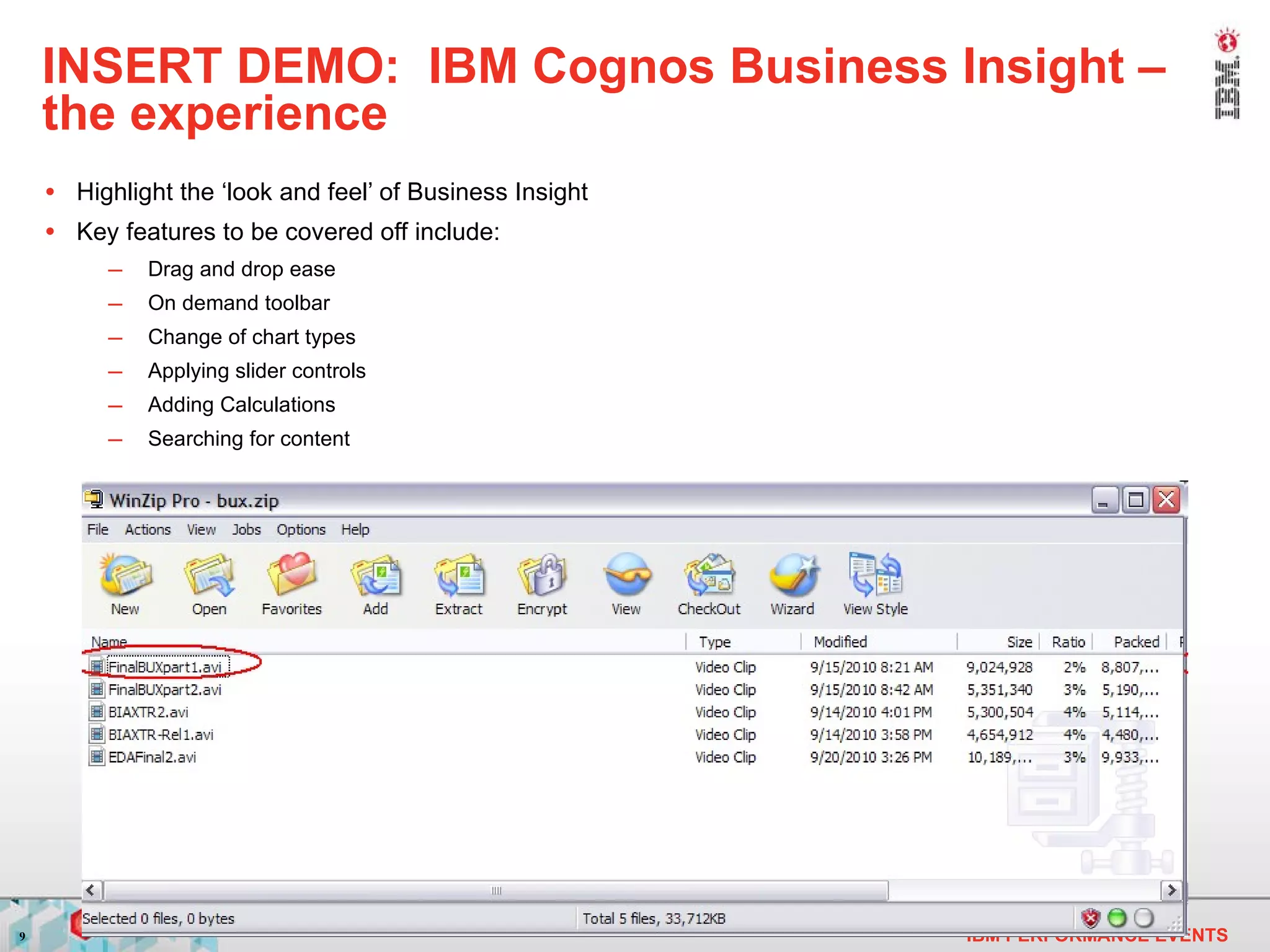
Task: Click the size value 9,024,928
Action: coord(1000,667)
